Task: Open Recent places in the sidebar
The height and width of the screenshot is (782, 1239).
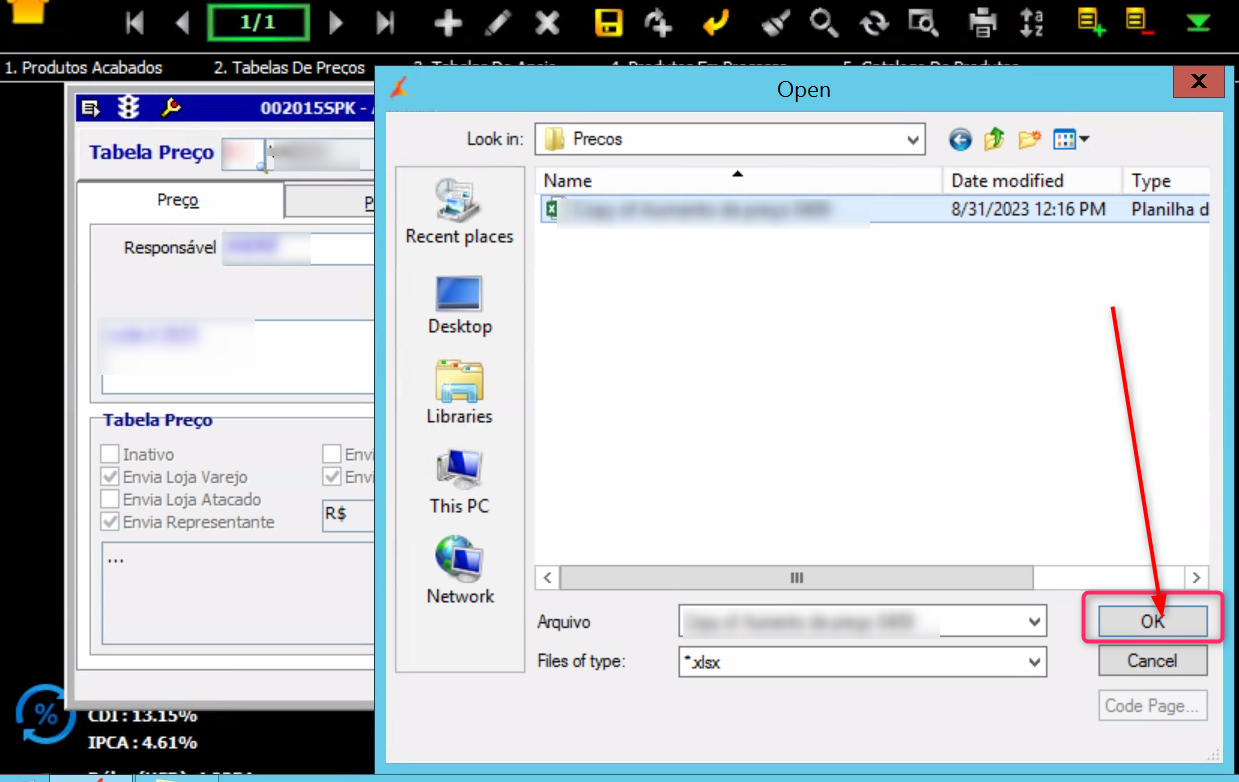Action: (459, 212)
